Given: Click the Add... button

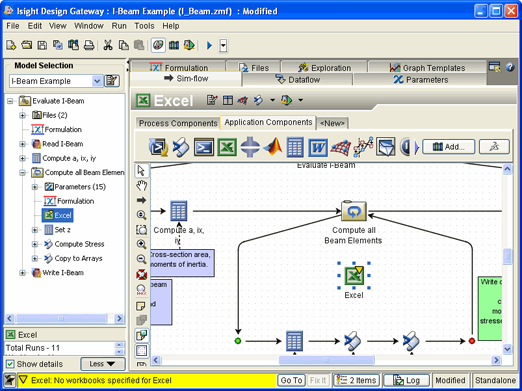Looking at the screenshot, I should (449, 147).
